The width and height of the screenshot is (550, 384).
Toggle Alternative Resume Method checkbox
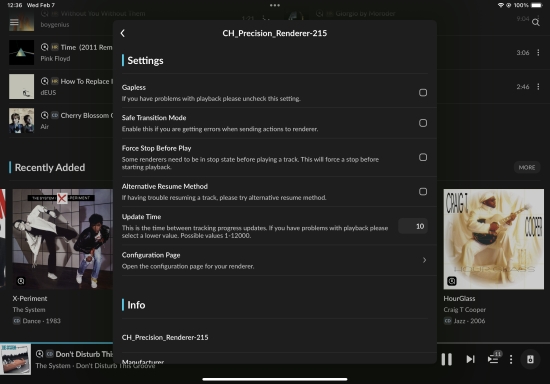(423, 191)
